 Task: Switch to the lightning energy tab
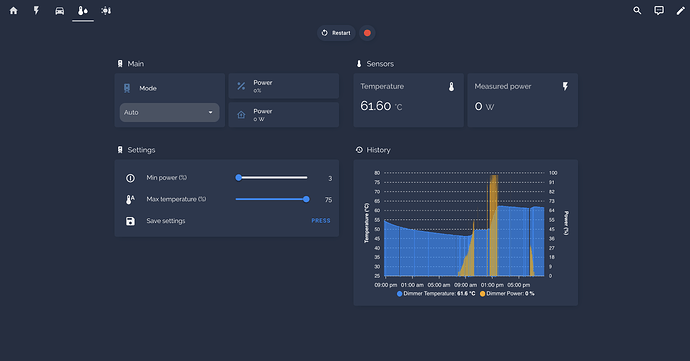click(x=37, y=11)
